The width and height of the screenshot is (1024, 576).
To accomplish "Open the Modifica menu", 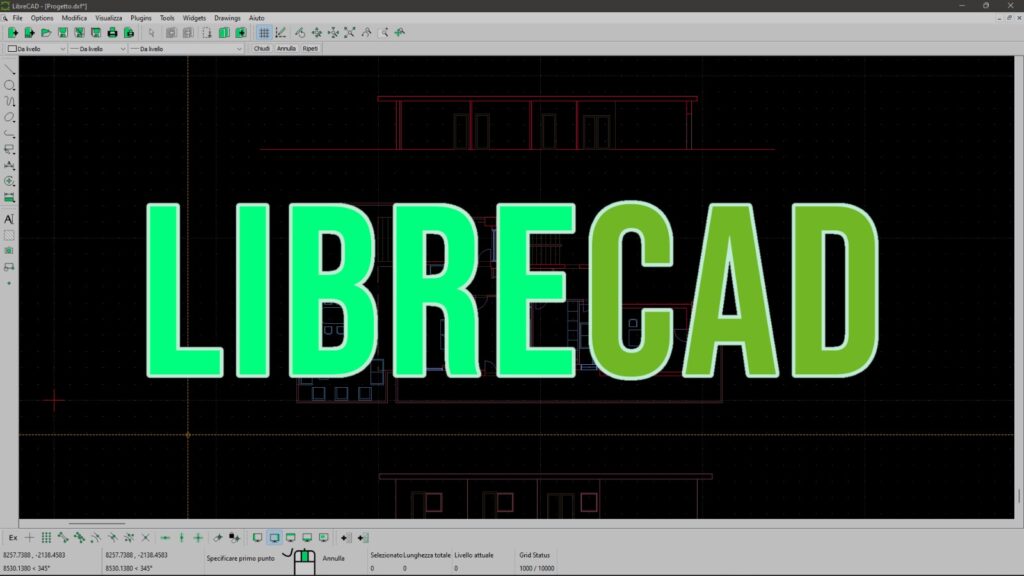I will pos(74,18).
